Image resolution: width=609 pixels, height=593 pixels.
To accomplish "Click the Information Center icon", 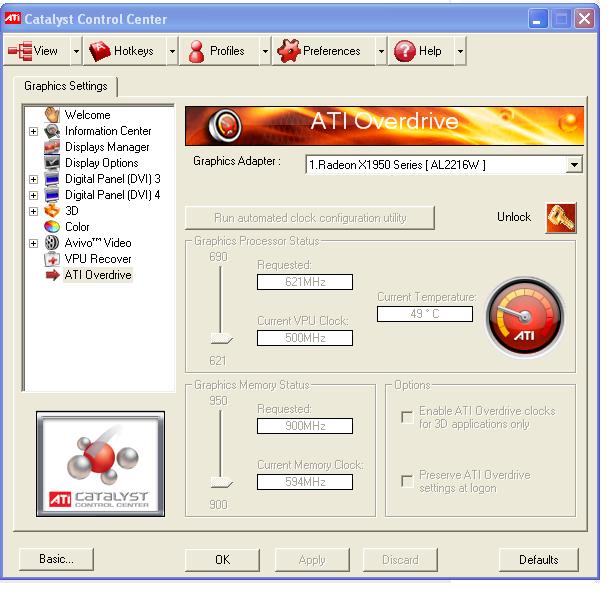I will (x=52, y=131).
